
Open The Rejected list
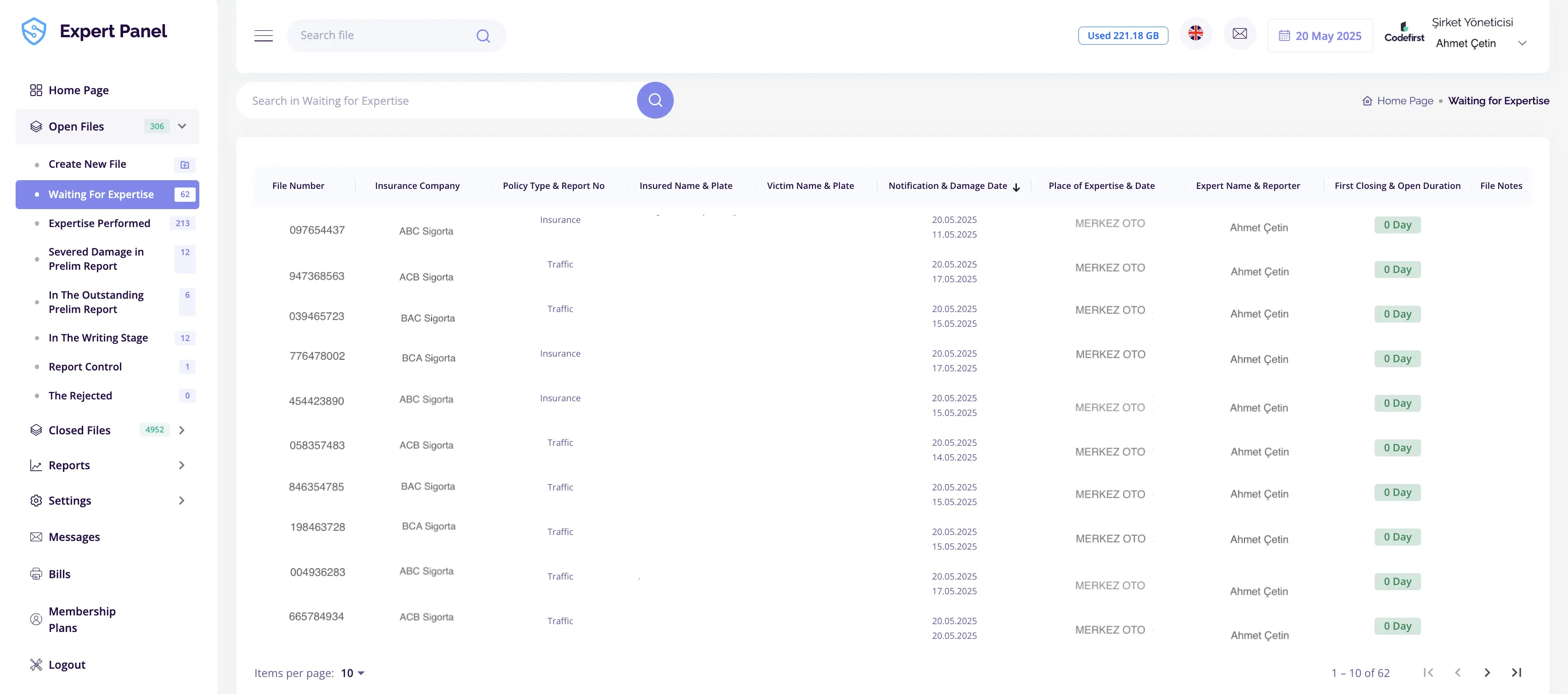click(107, 396)
